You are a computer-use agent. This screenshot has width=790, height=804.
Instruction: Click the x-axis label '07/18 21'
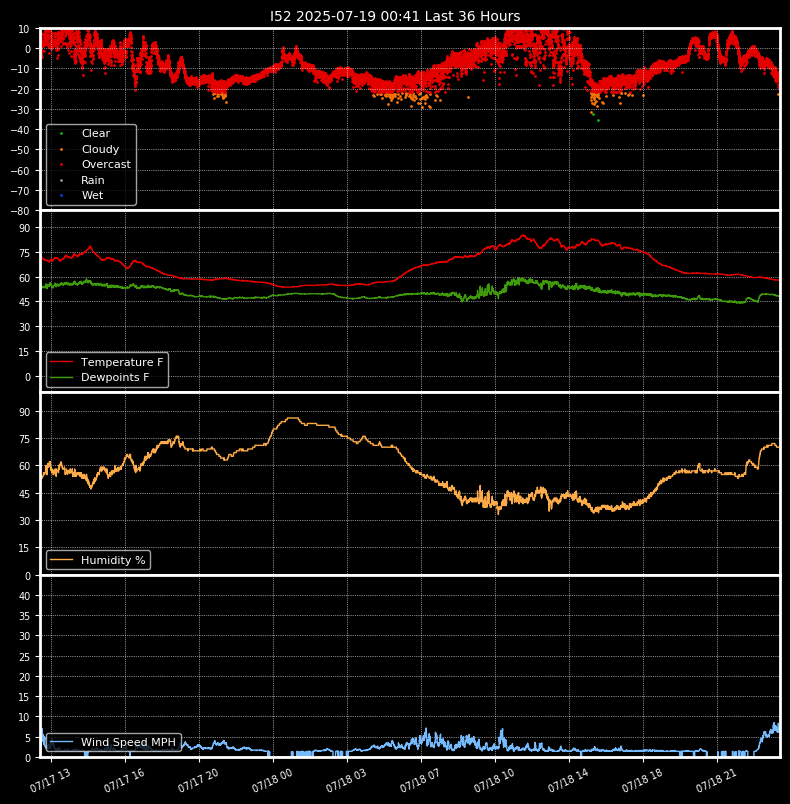pos(716,780)
